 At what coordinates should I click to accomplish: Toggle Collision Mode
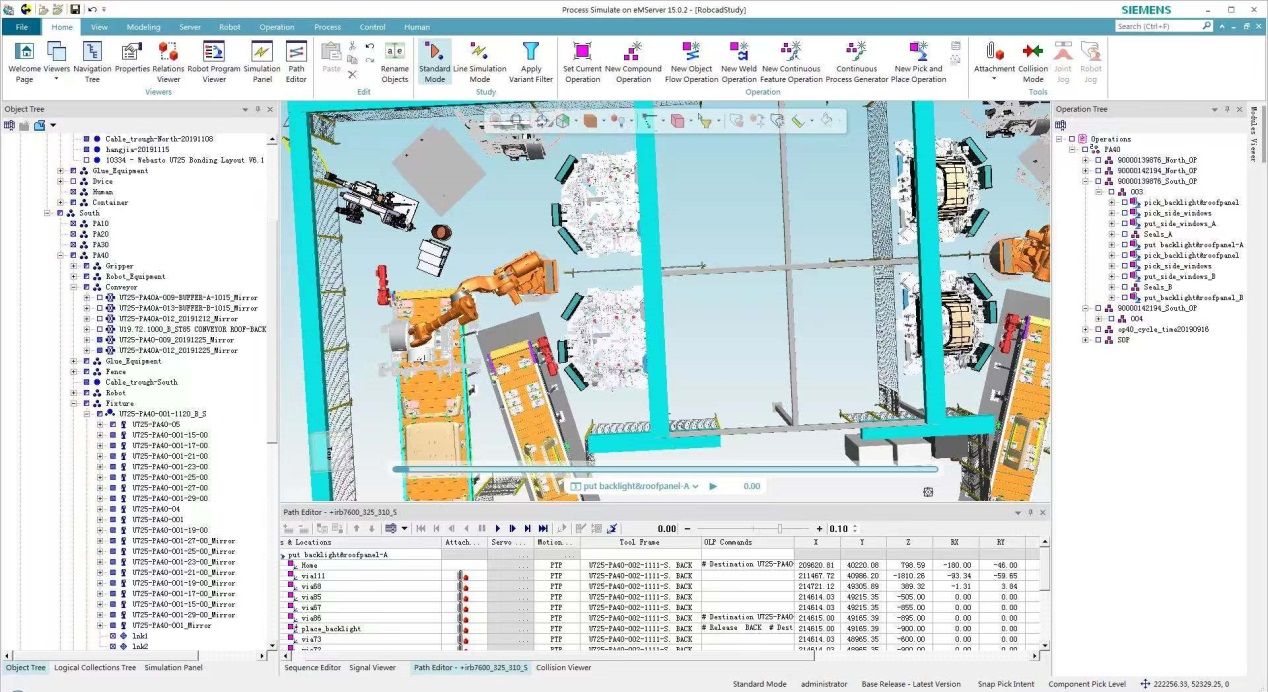(1033, 62)
